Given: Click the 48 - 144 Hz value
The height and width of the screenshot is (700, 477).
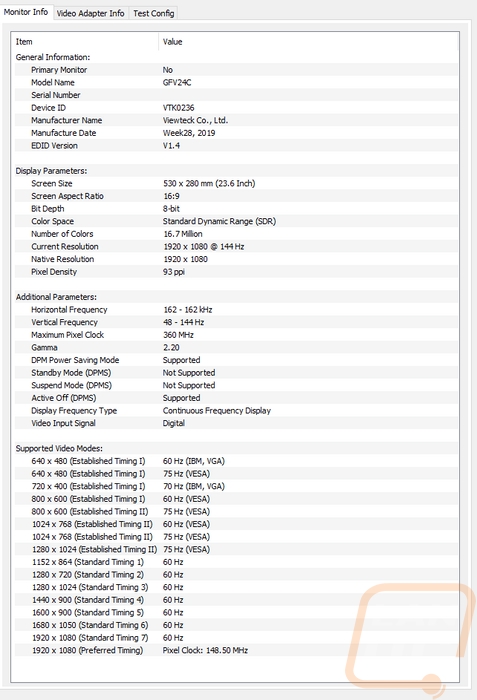Looking at the screenshot, I should point(184,322).
